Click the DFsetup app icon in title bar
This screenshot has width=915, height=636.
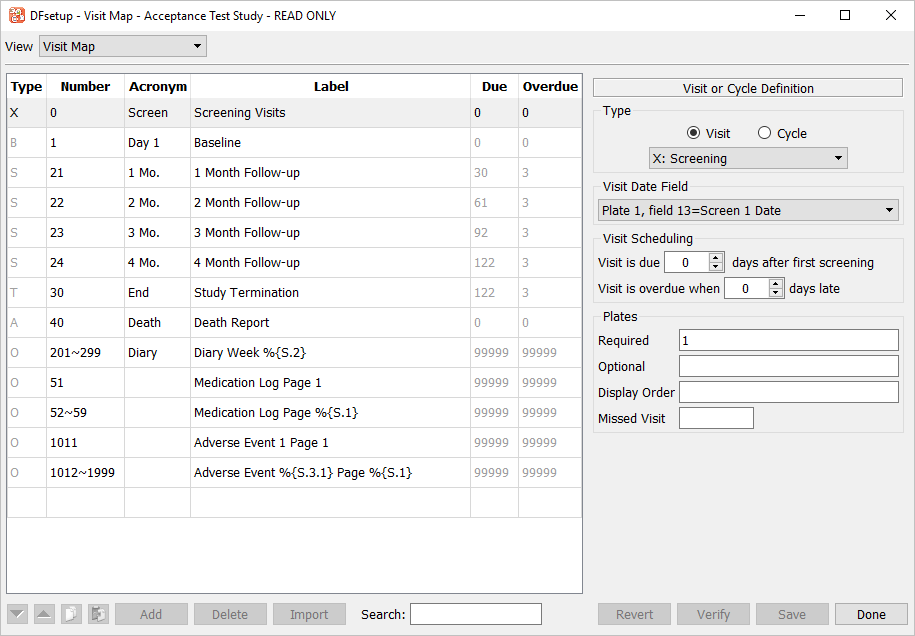coord(17,15)
